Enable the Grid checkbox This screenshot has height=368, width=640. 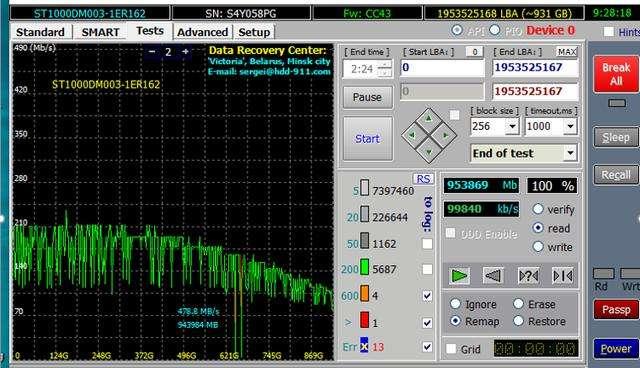(451, 349)
